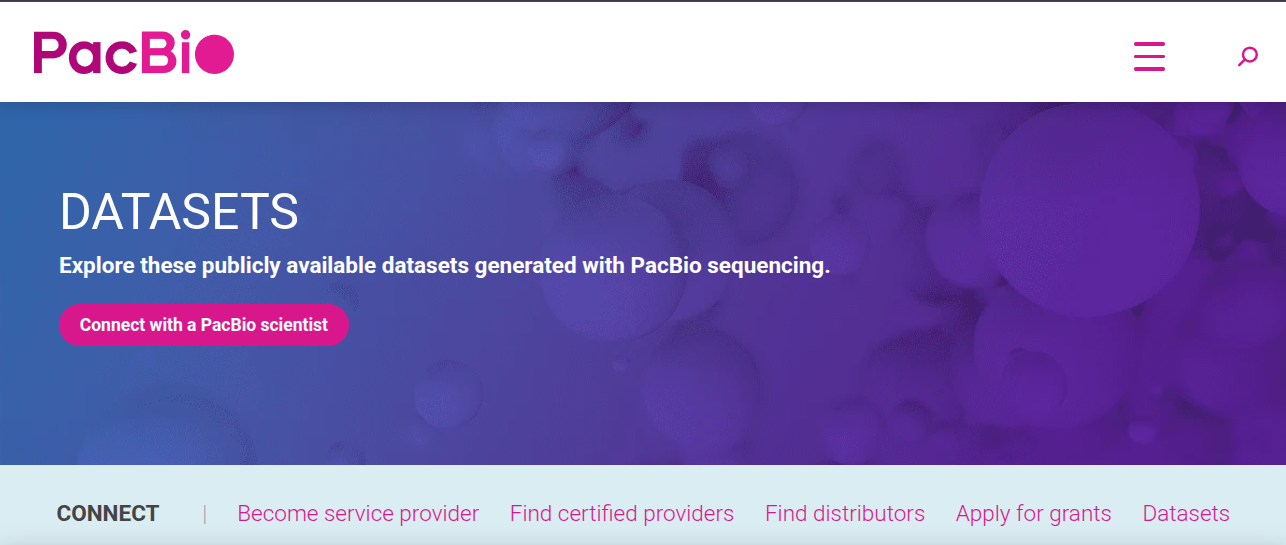1286x545 pixels.
Task: Click the Explore publicly available datasets subtitle
Action: tap(444, 267)
